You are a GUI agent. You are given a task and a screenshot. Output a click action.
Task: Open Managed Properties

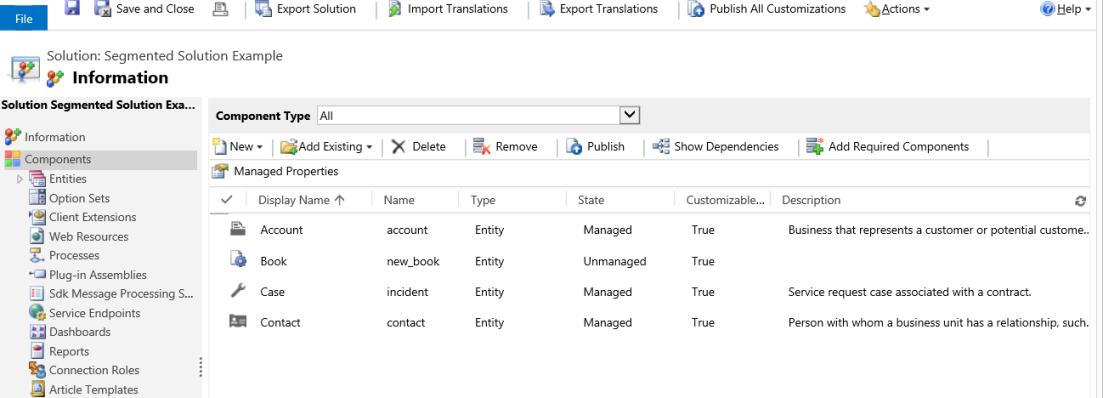point(276,171)
